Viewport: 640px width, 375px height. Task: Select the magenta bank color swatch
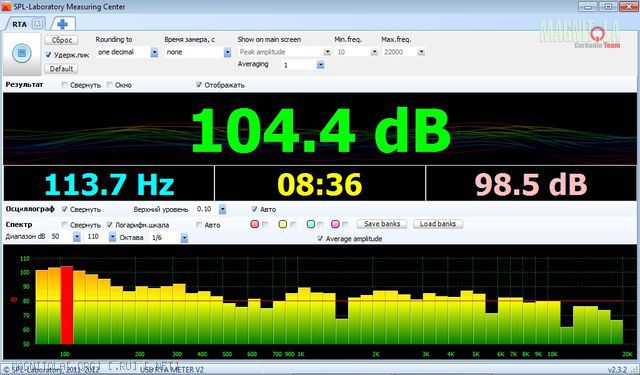click(x=335, y=224)
